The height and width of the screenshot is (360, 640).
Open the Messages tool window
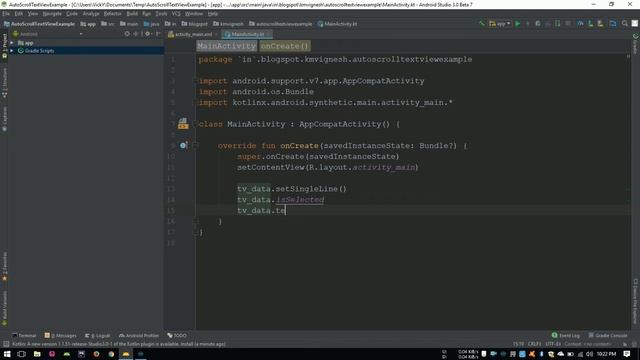tap(60, 336)
